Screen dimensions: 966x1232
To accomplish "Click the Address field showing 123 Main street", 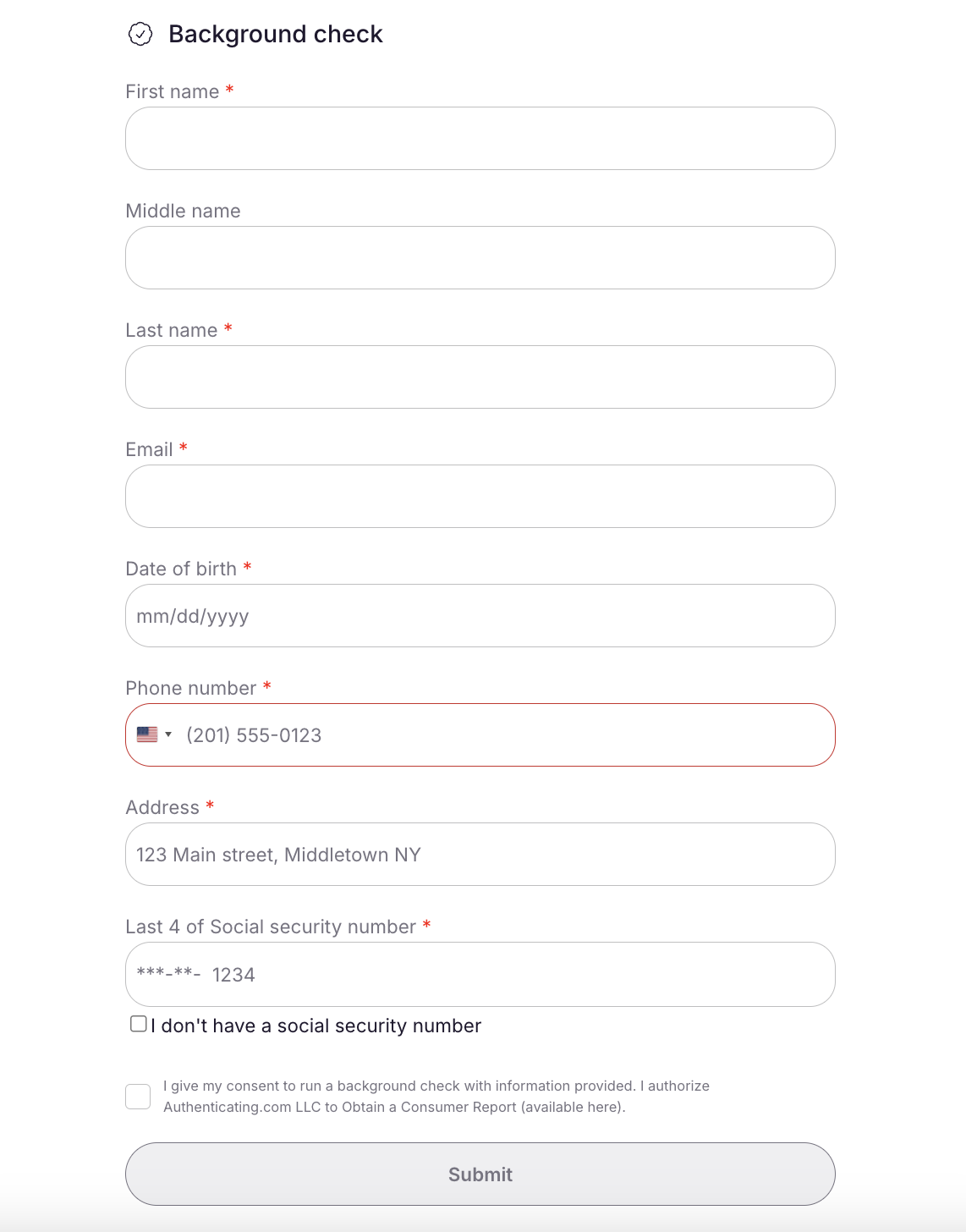I will (479, 855).
